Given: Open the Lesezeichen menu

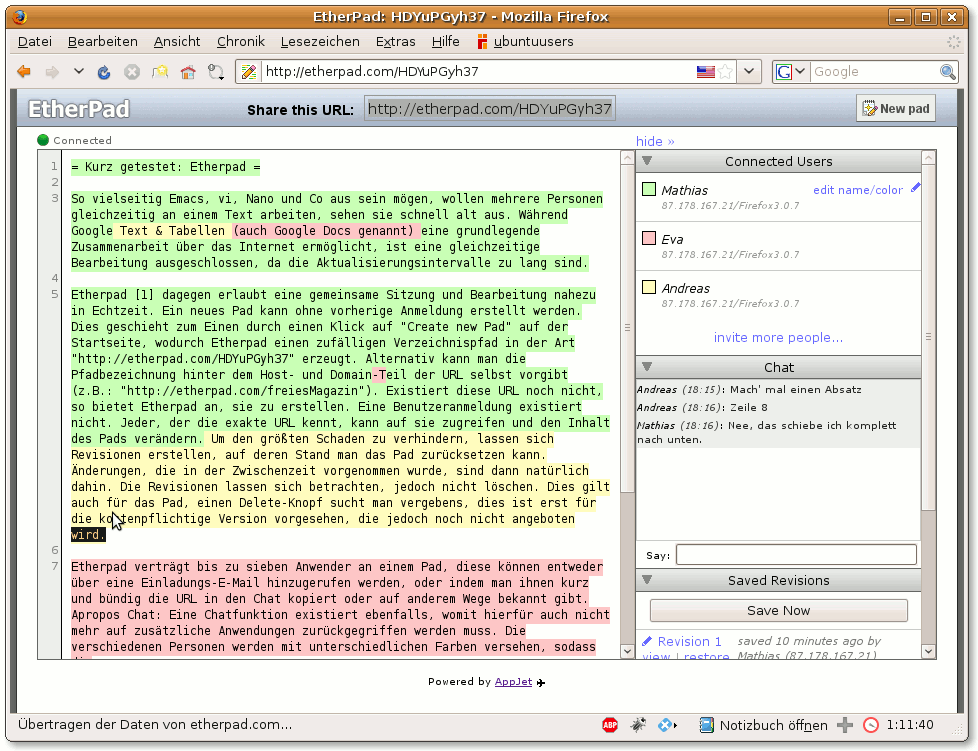Looking at the screenshot, I should 320,42.
